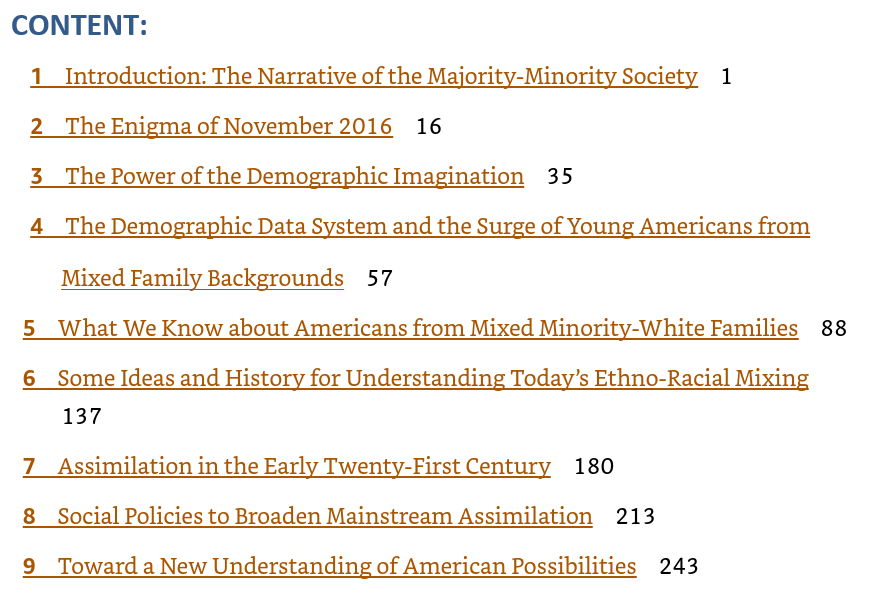Click the 'CONTENT:' heading

(79, 27)
